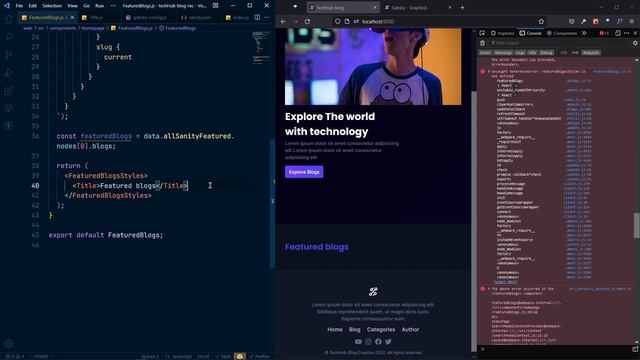Screen dimensions: 640x360
Task: Bookmark this page with star icon
Action: tap(541, 21)
